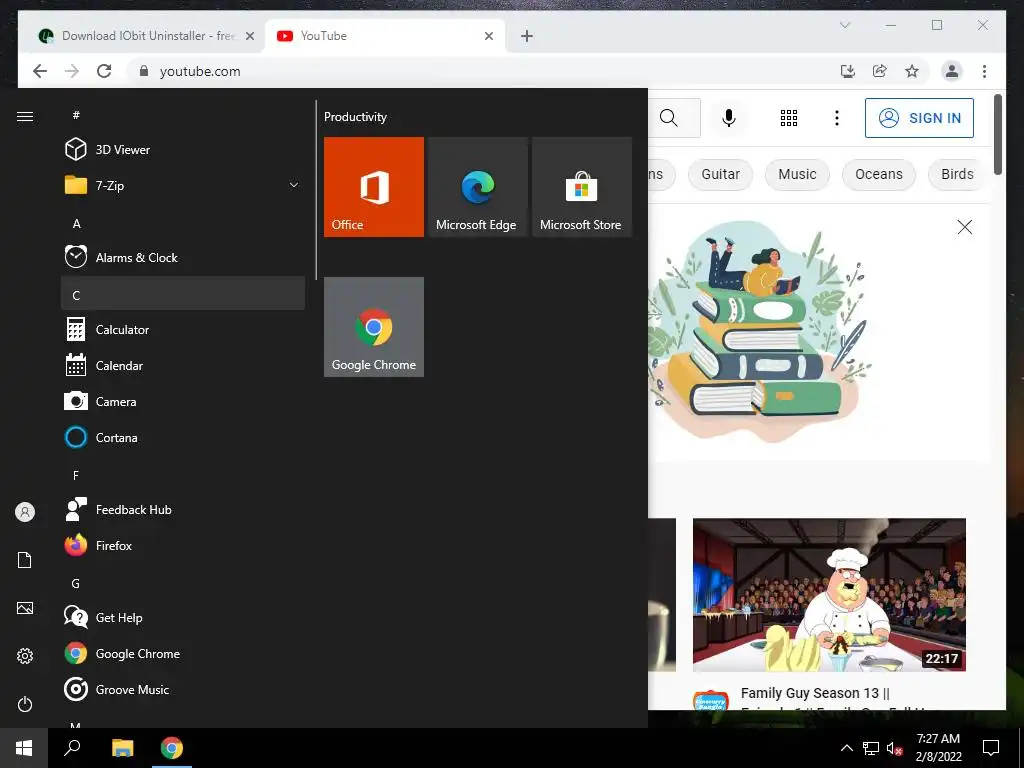Open the user account icon in Start
The image size is (1024, 768).
pyautogui.click(x=25, y=512)
